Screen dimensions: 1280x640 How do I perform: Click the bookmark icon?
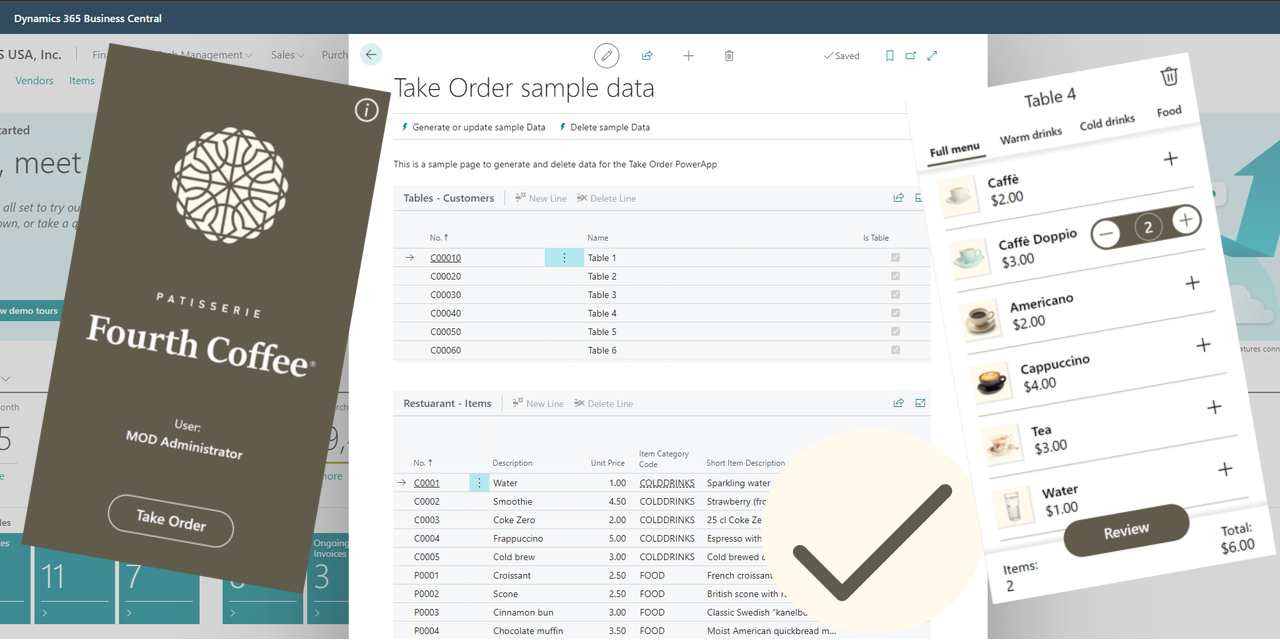click(x=889, y=56)
